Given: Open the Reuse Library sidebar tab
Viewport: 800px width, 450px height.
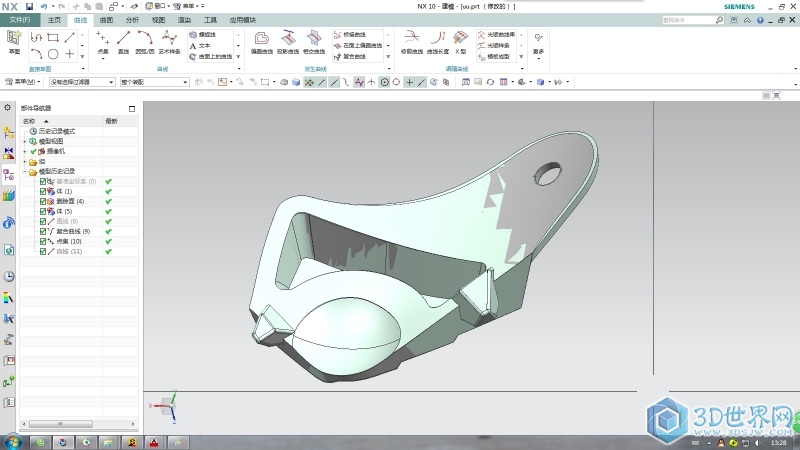Looking at the screenshot, I should (9, 196).
